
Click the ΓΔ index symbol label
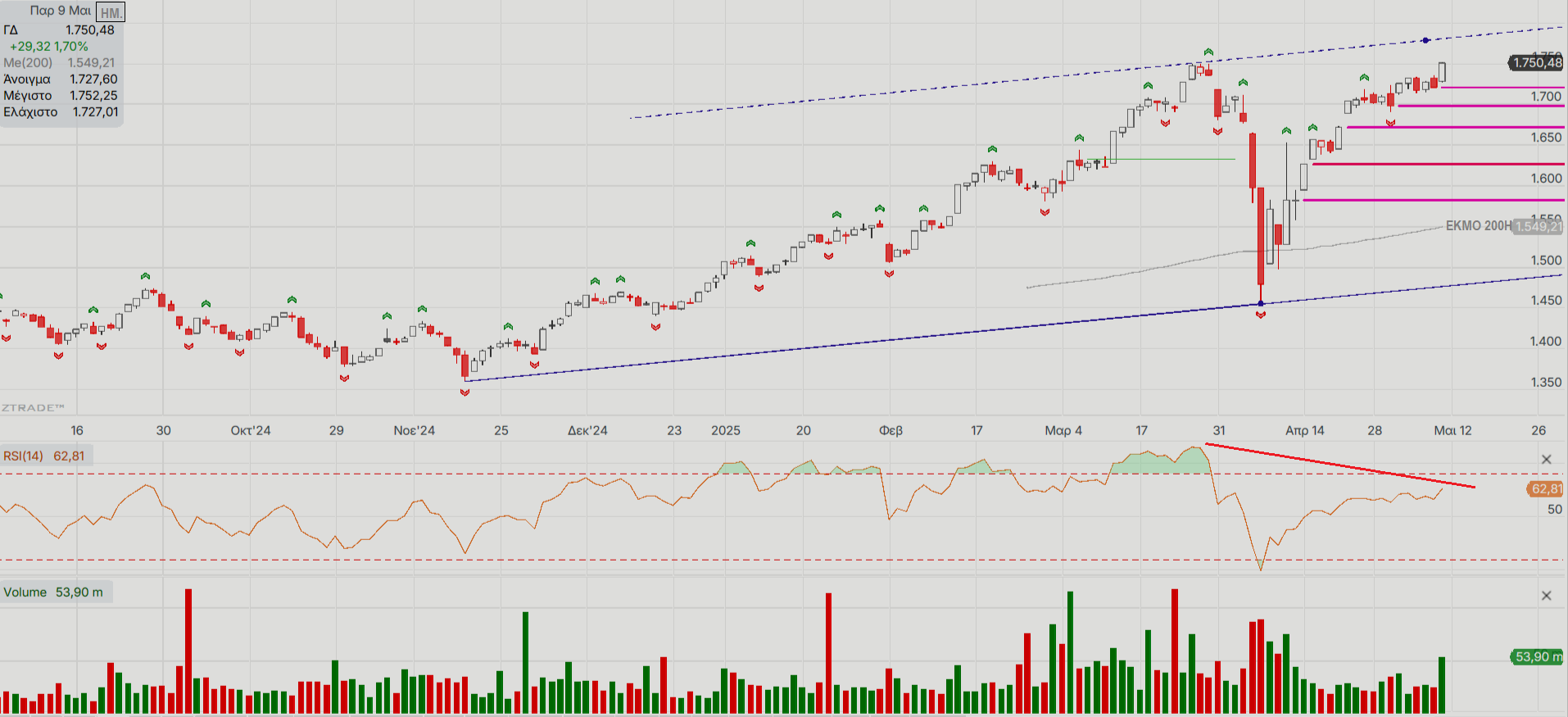(11, 29)
